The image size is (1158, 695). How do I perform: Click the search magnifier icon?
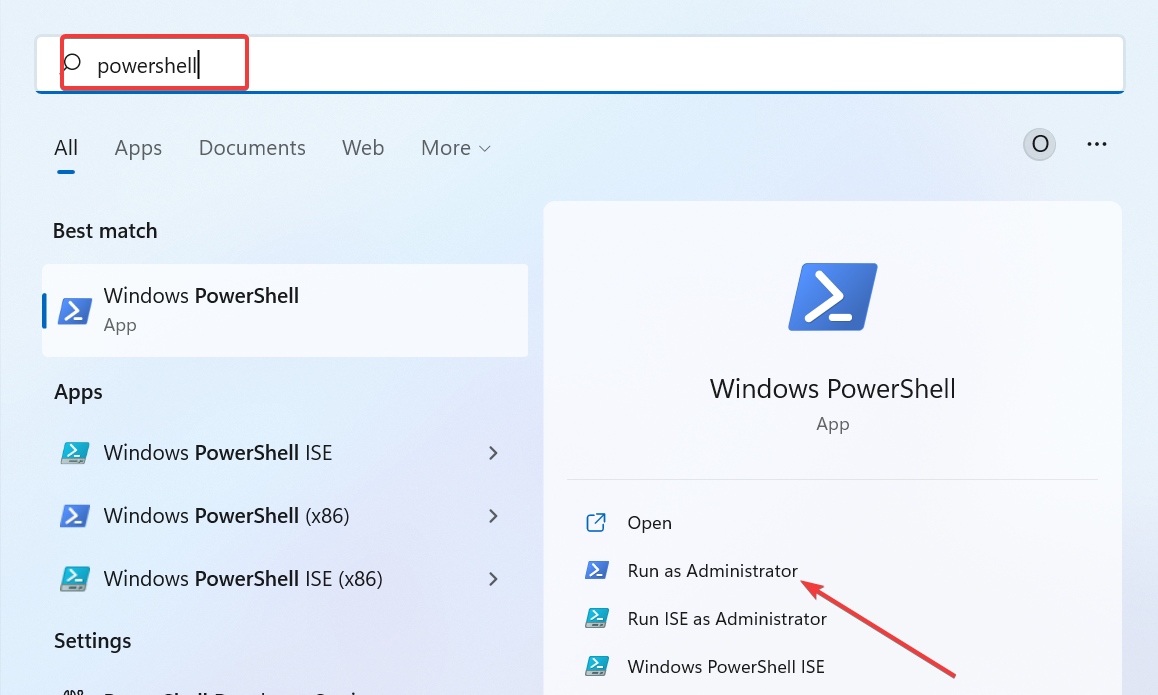[71, 64]
